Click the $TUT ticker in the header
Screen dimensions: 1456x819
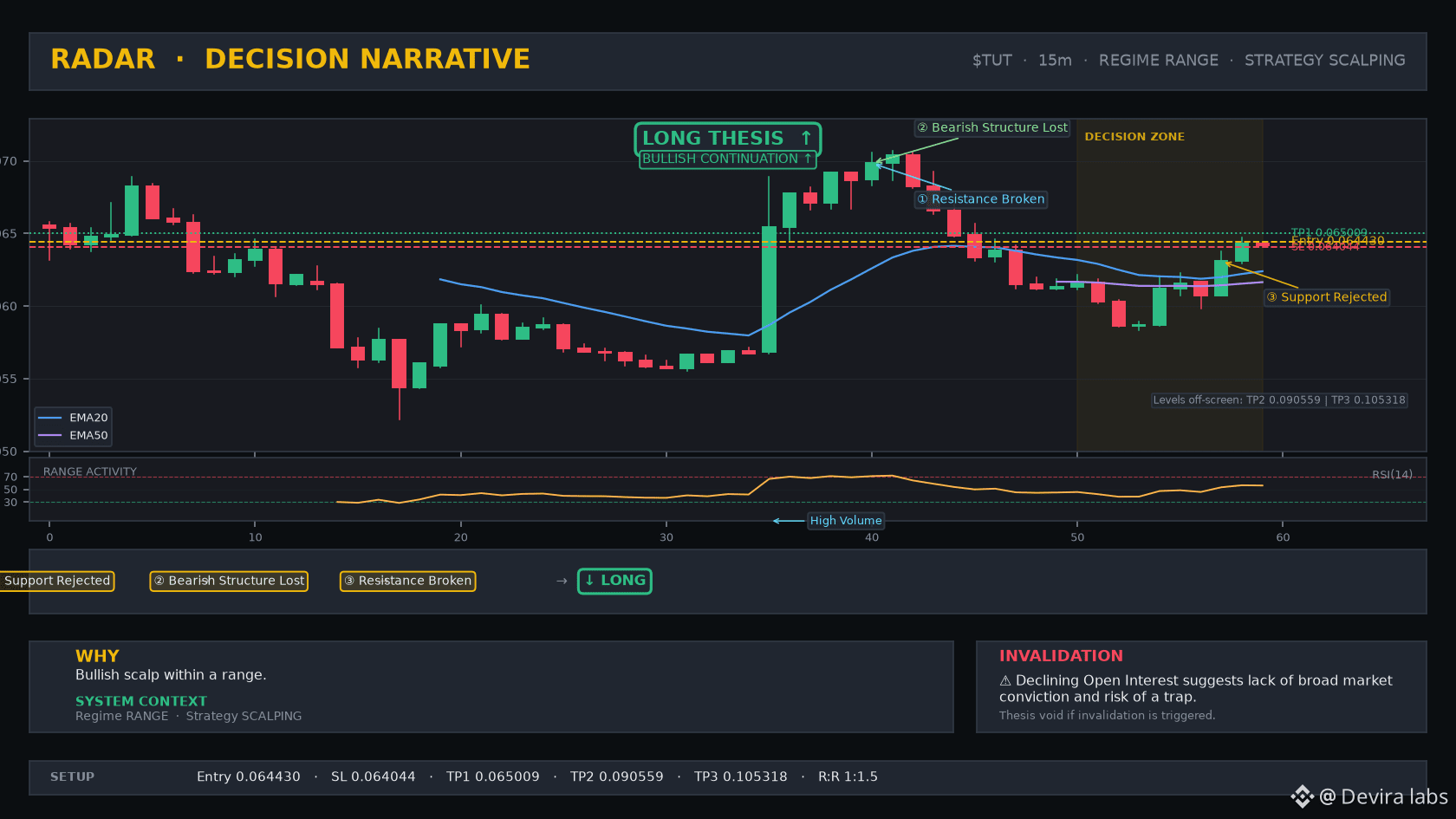tap(992, 61)
